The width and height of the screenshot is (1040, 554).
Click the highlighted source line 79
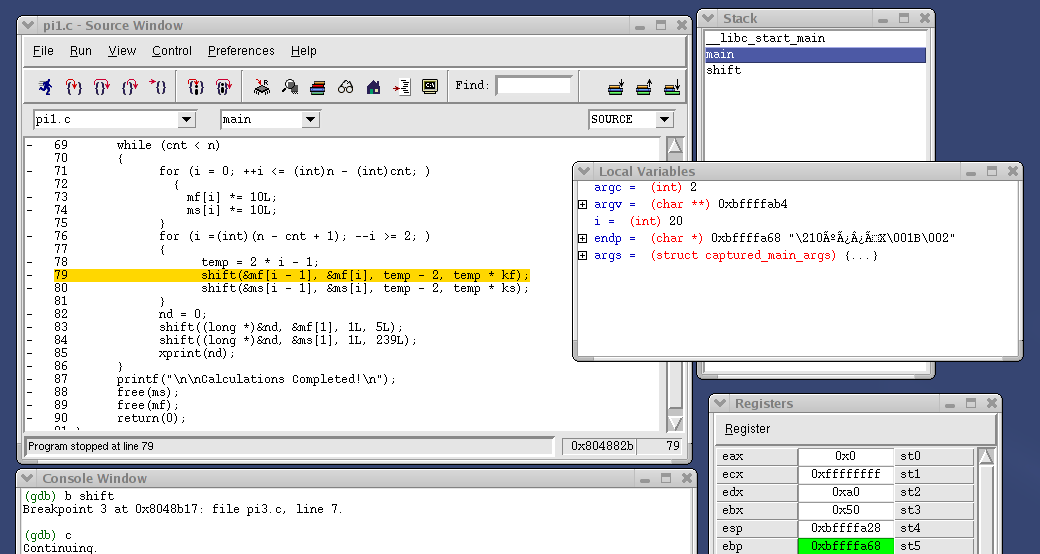click(292, 275)
